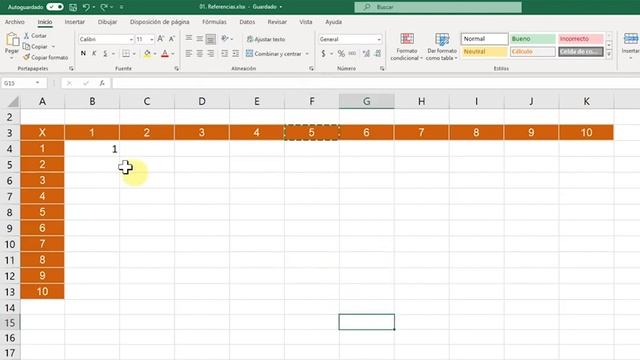The image size is (640, 360).
Task: Open the Disposición de página tab
Action: click(160, 22)
